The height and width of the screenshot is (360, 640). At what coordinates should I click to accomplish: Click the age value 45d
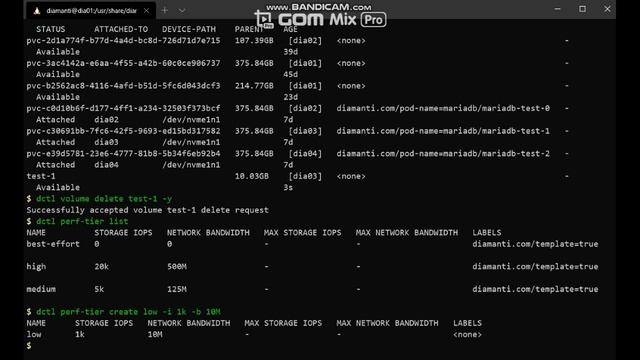coord(291,75)
